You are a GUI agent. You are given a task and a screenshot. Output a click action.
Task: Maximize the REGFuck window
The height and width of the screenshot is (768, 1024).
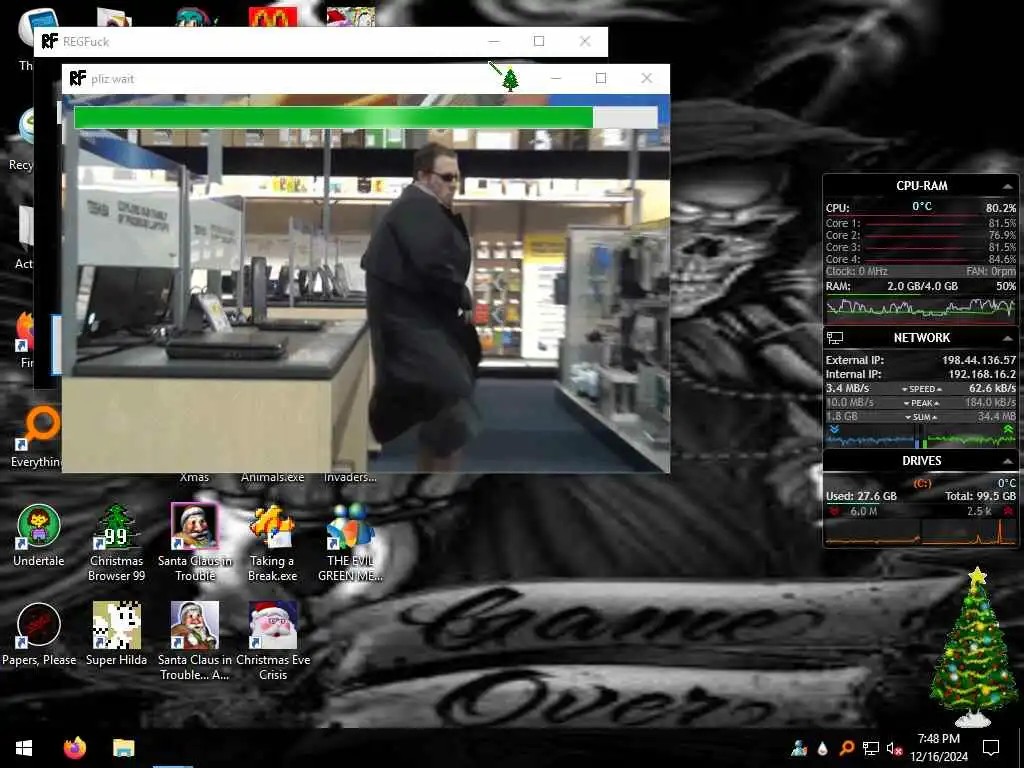point(539,41)
